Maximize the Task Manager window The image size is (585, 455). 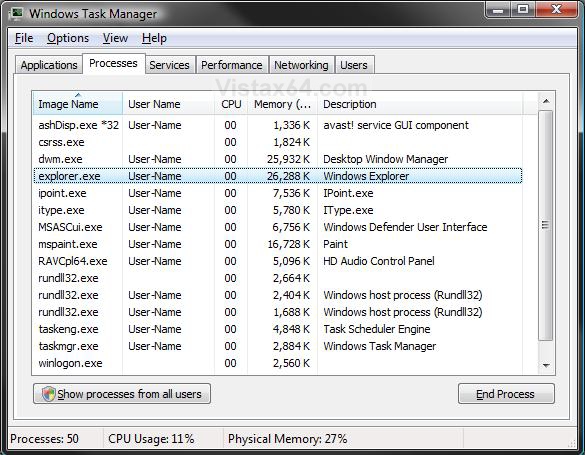[x=523, y=9]
